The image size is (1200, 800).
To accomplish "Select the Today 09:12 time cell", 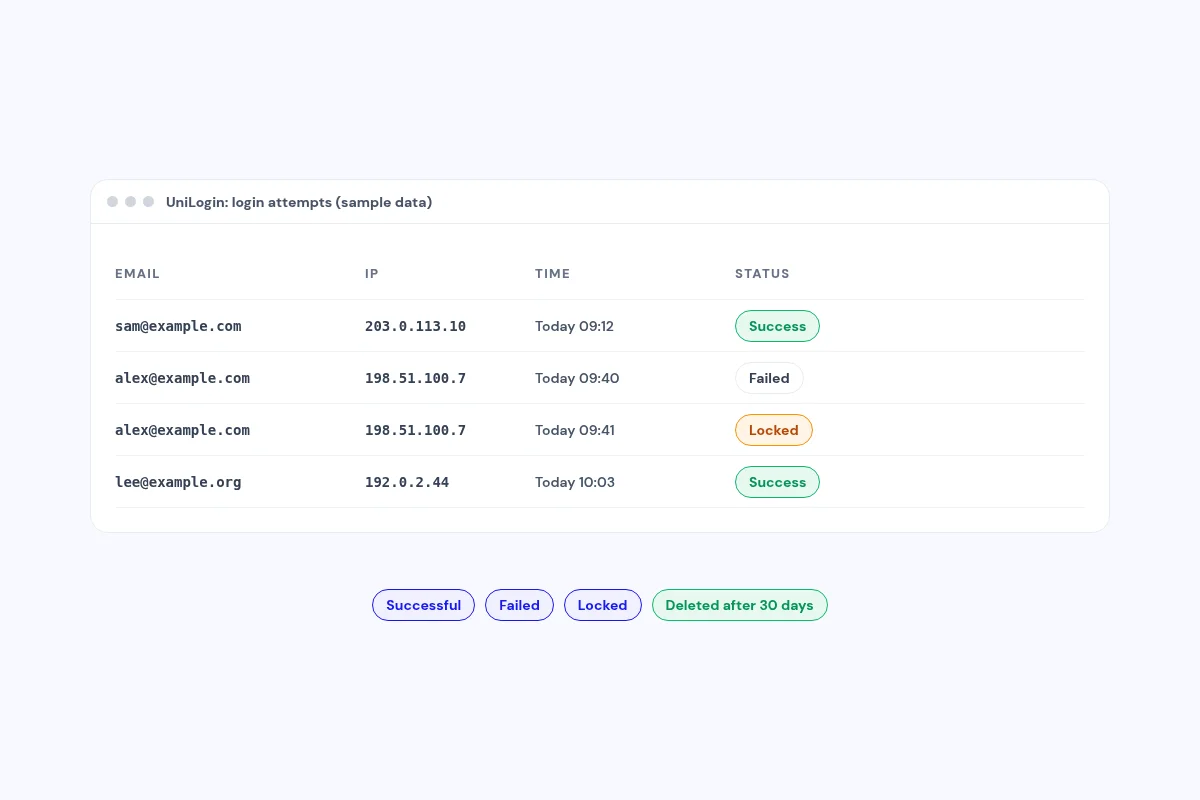I will (574, 326).
